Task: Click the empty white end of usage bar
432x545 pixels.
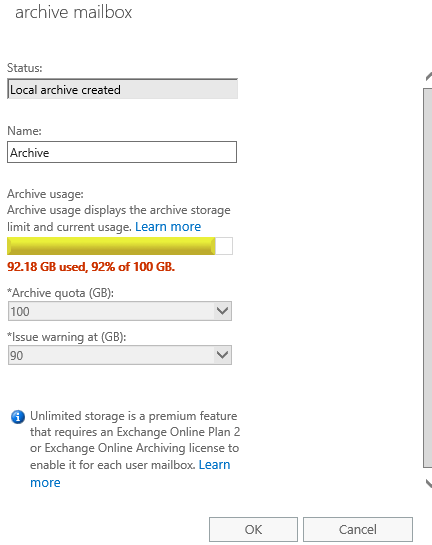Action: (x=224, y=246)
